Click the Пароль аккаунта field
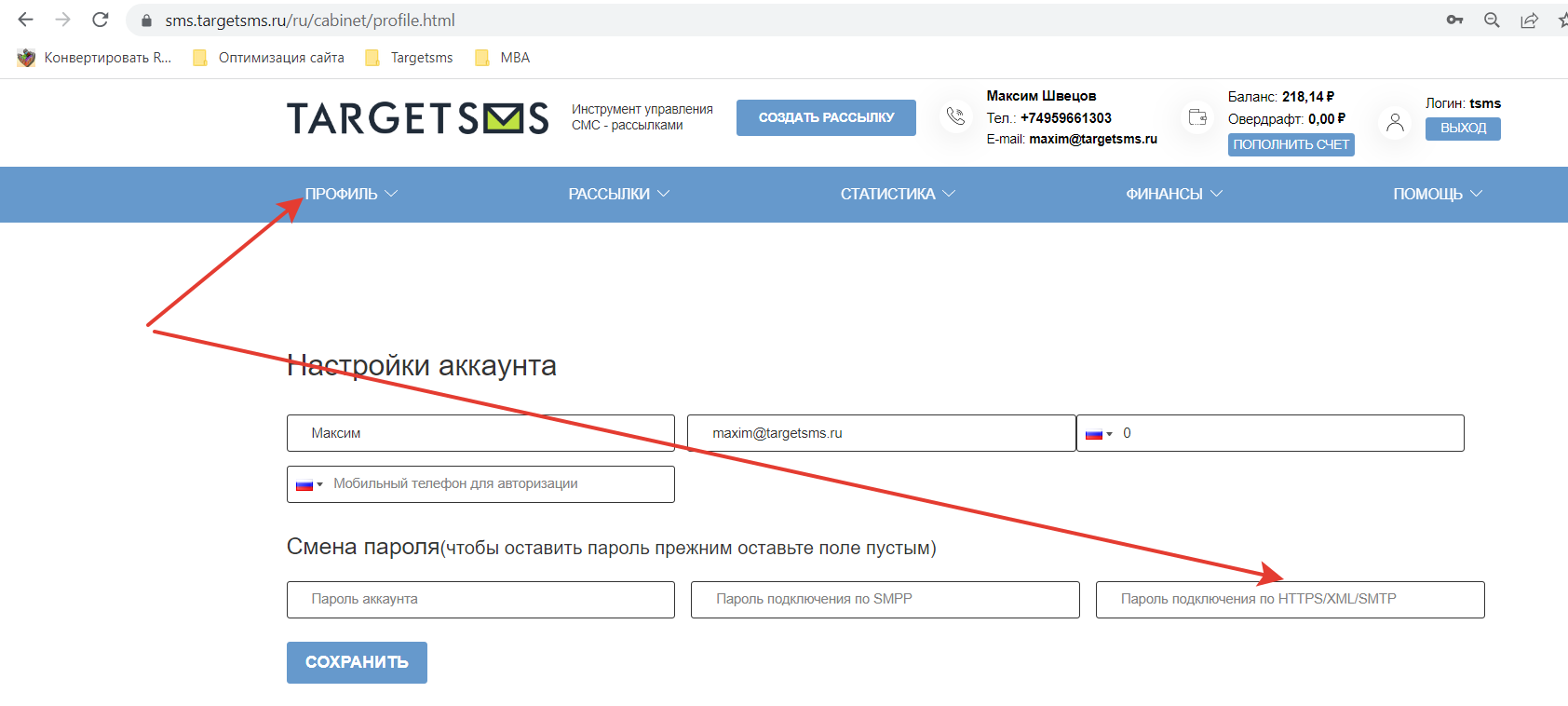 click(480, 600)
